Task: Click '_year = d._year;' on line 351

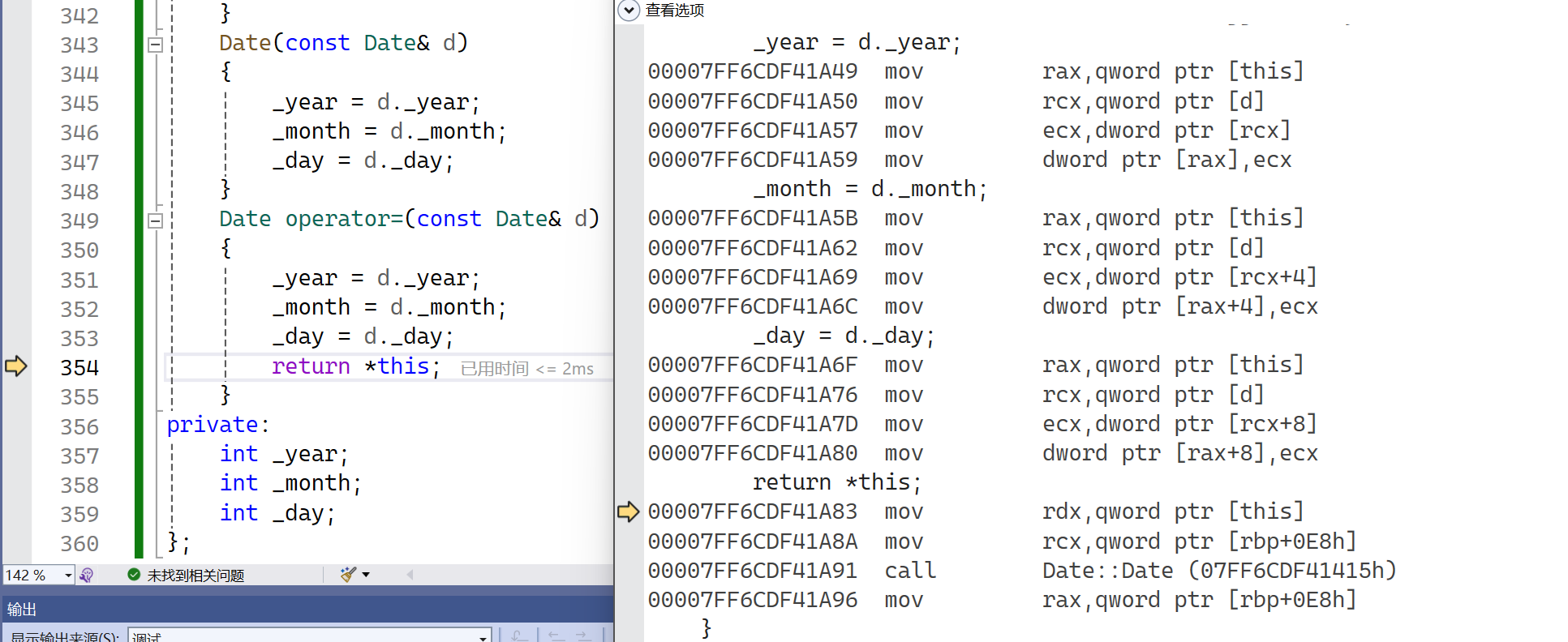Action: pyautogui.click(x=376, y=278)
